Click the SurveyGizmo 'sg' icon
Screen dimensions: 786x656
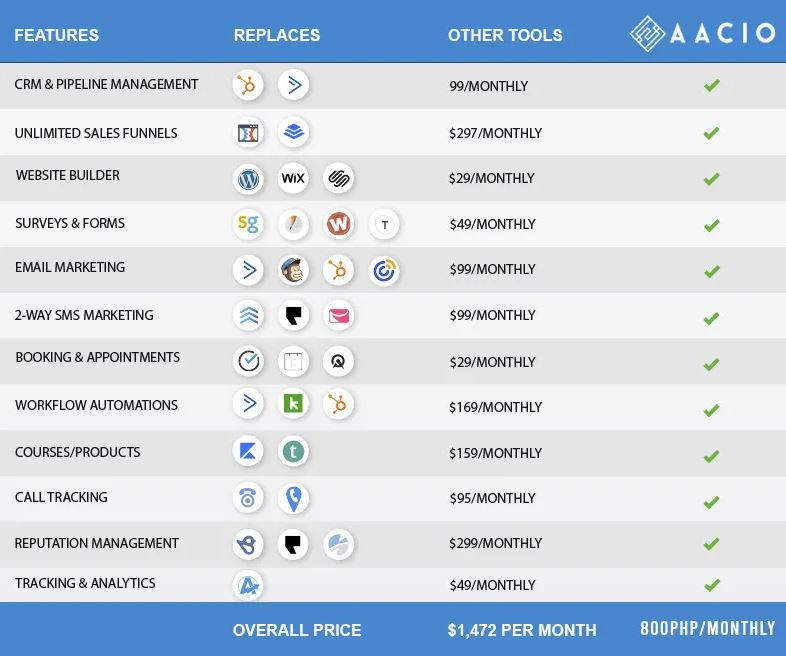(248, 224)
